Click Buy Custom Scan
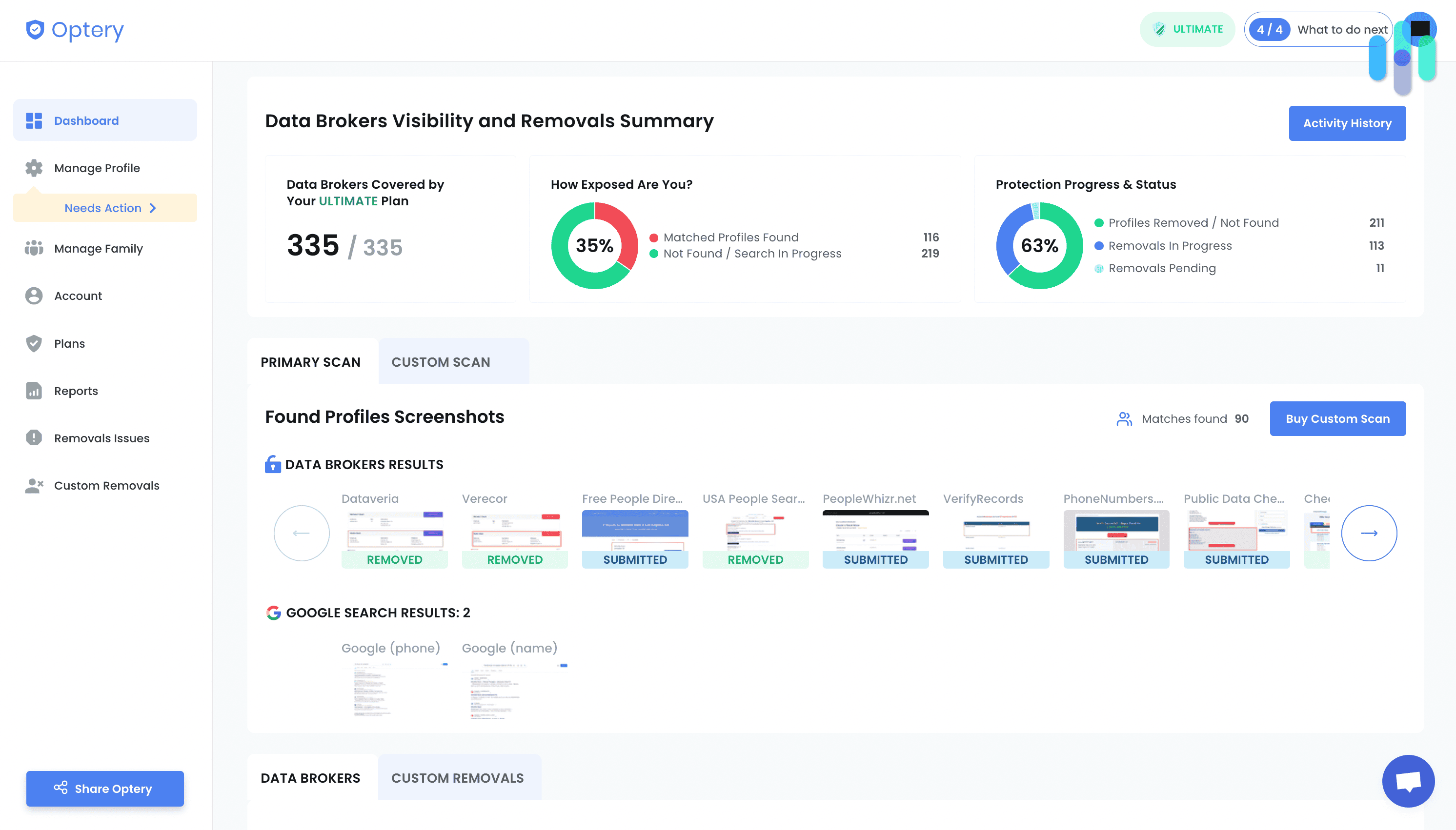 tap(1338, 418)
